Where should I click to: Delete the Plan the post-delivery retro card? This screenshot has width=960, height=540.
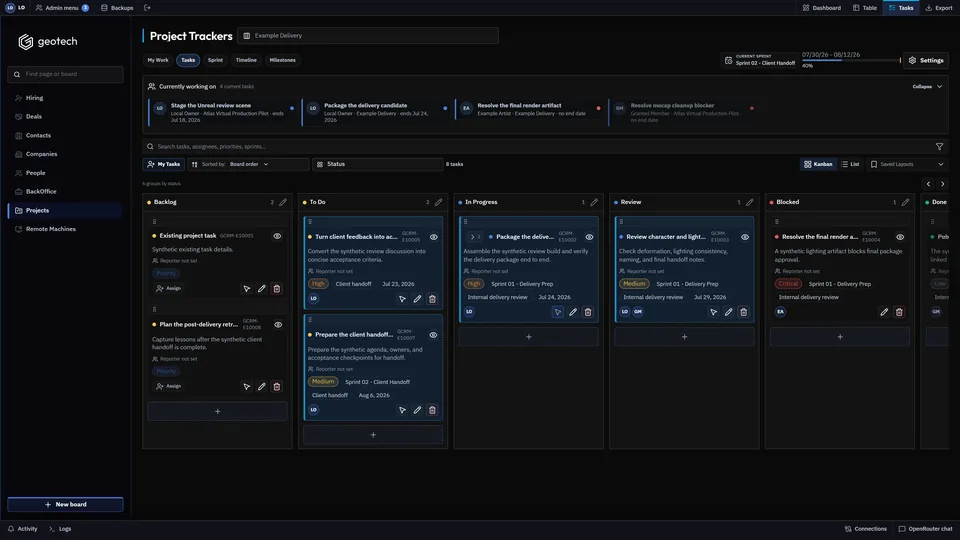tap(277, 386)
